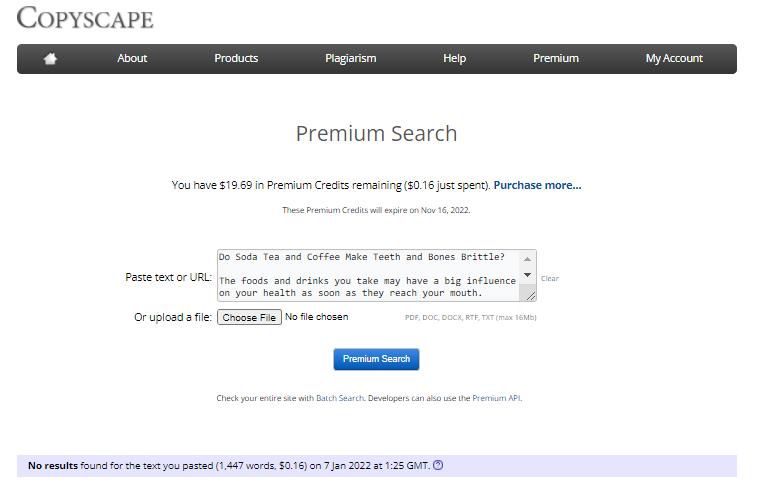Open the Premium menu

556,59
